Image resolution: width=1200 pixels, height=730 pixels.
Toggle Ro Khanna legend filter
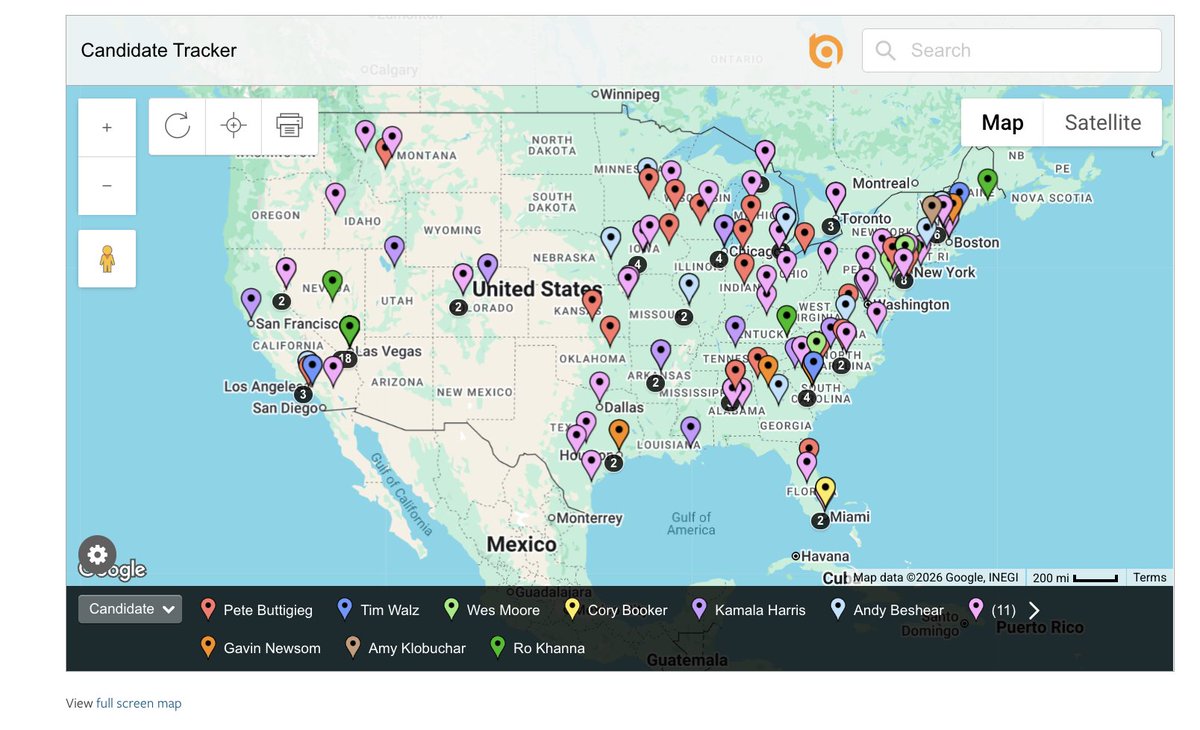(x=537, y=648)
